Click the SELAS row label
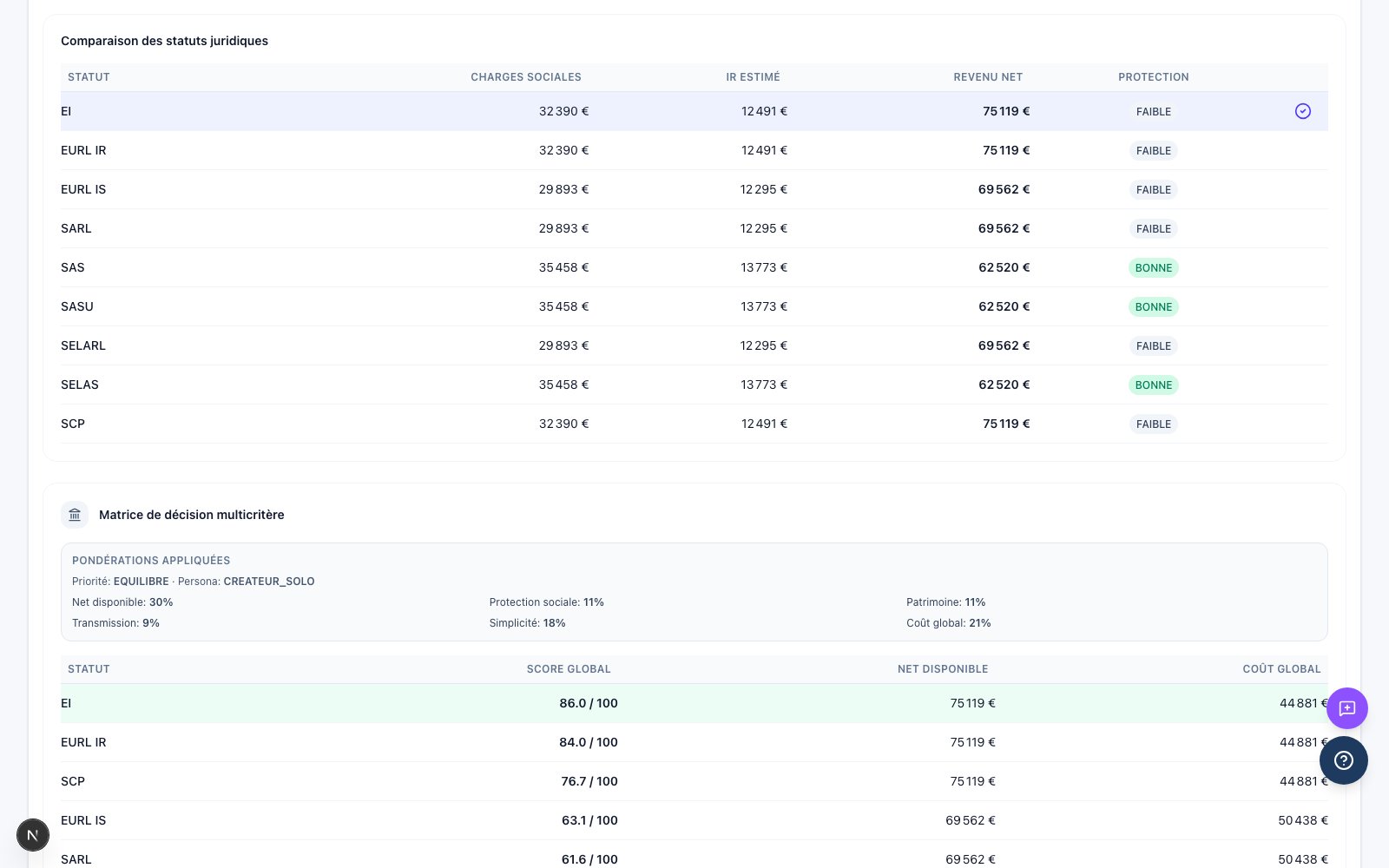The width and height of the screenshot is (1389, 868). click(80, 385)
